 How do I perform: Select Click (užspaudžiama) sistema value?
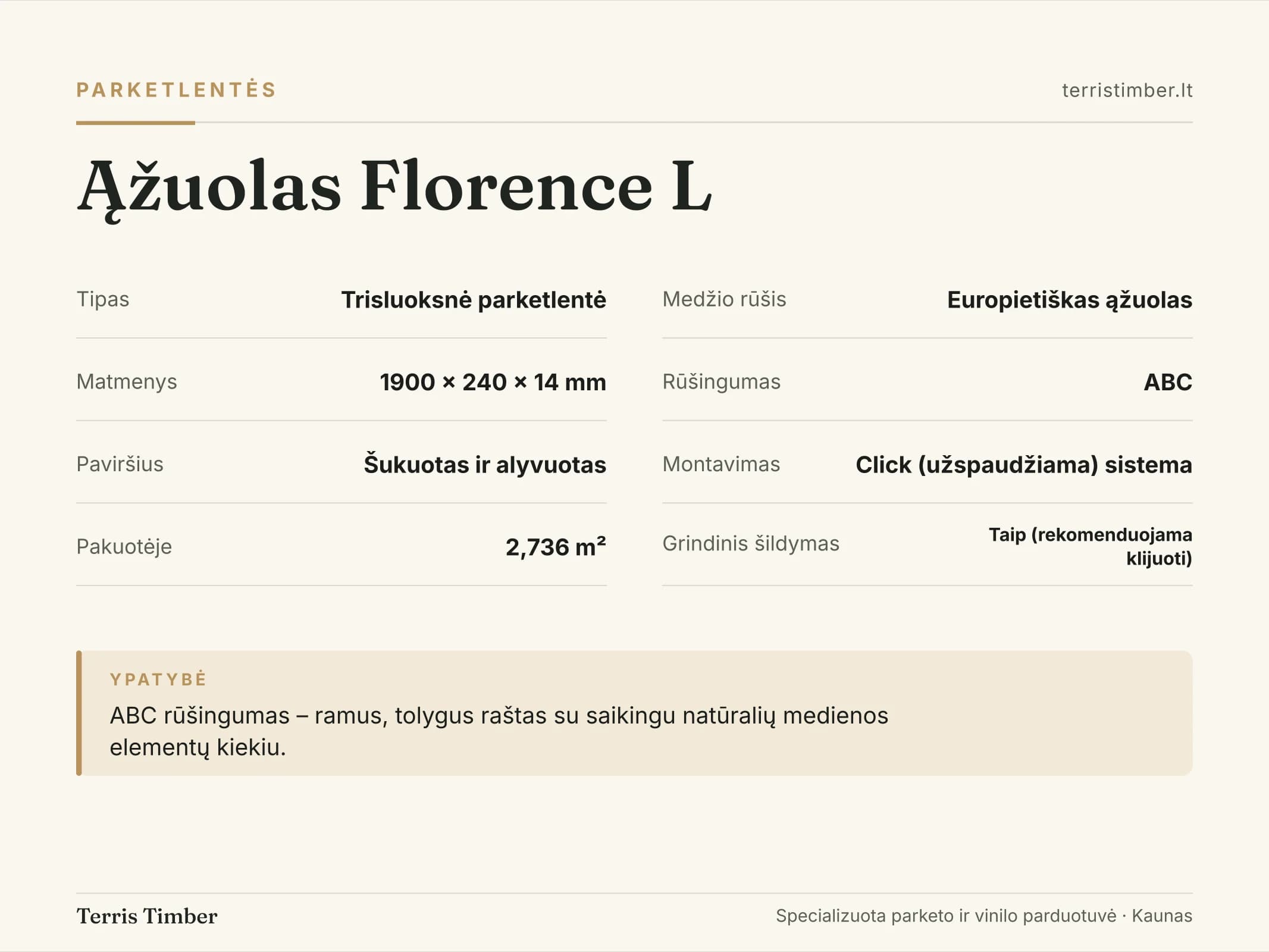coord(1024,465)
